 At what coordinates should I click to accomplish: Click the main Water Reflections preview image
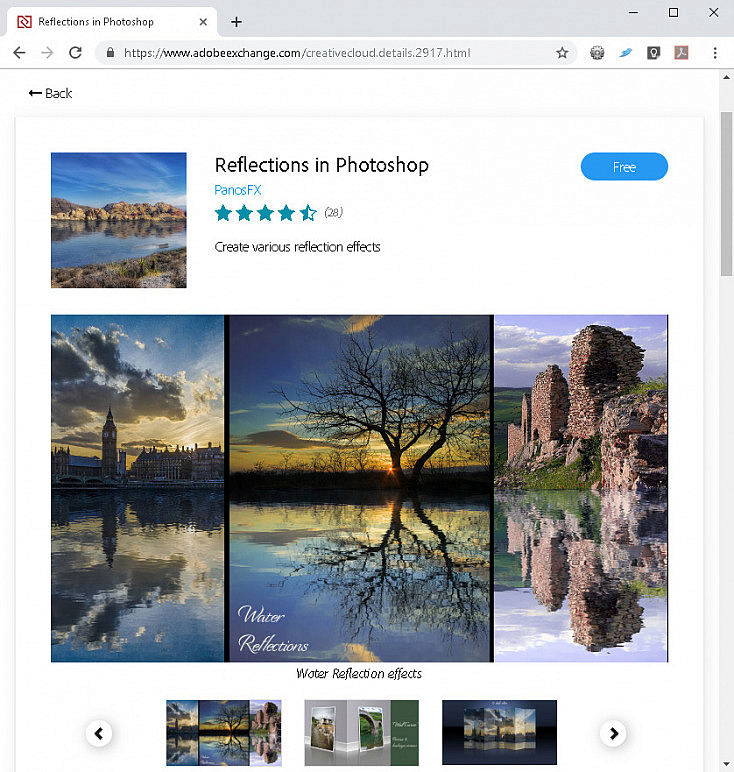pyautogui.click(x=359, y=488)
